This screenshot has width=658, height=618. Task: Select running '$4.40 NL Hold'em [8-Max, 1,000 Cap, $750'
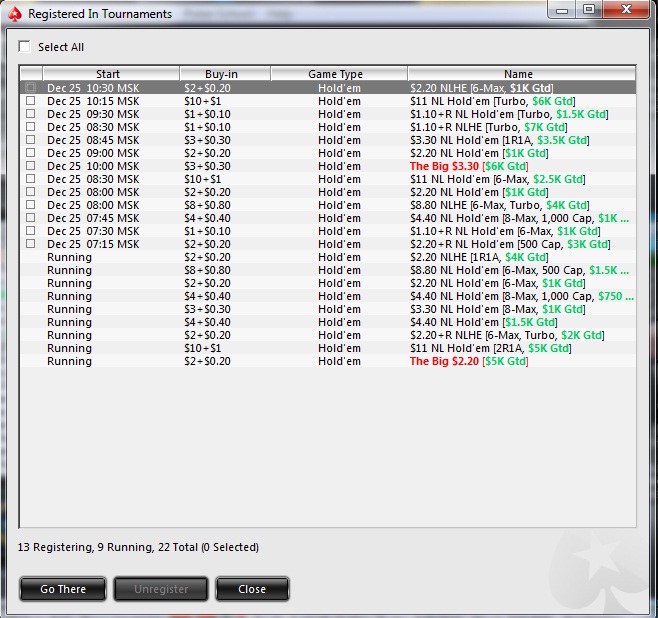(522, 296)
